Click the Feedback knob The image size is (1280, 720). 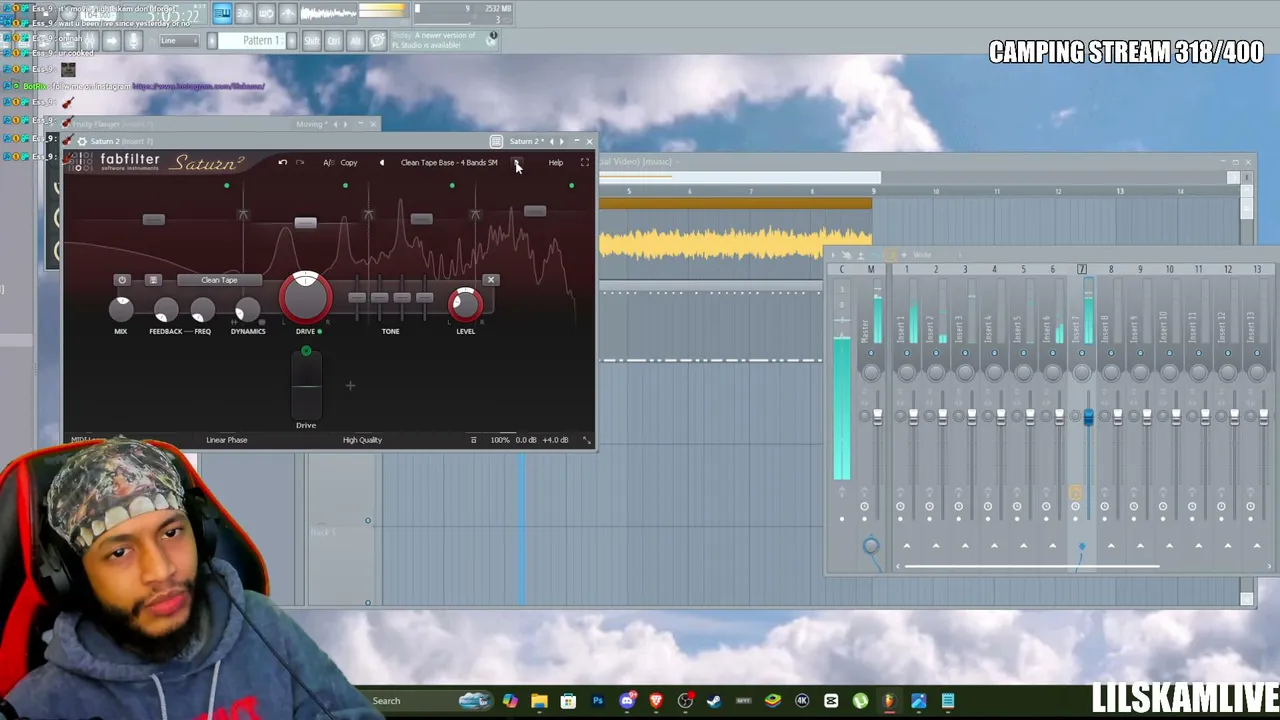[166, 311]
